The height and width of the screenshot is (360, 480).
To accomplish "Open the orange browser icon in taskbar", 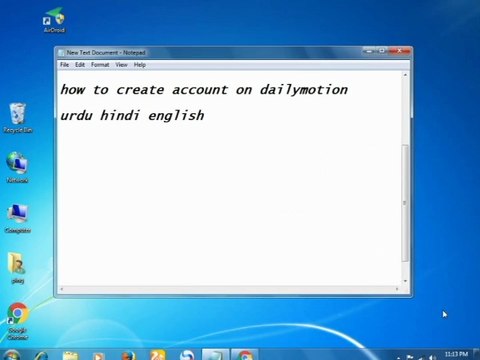I will [157, 355].
